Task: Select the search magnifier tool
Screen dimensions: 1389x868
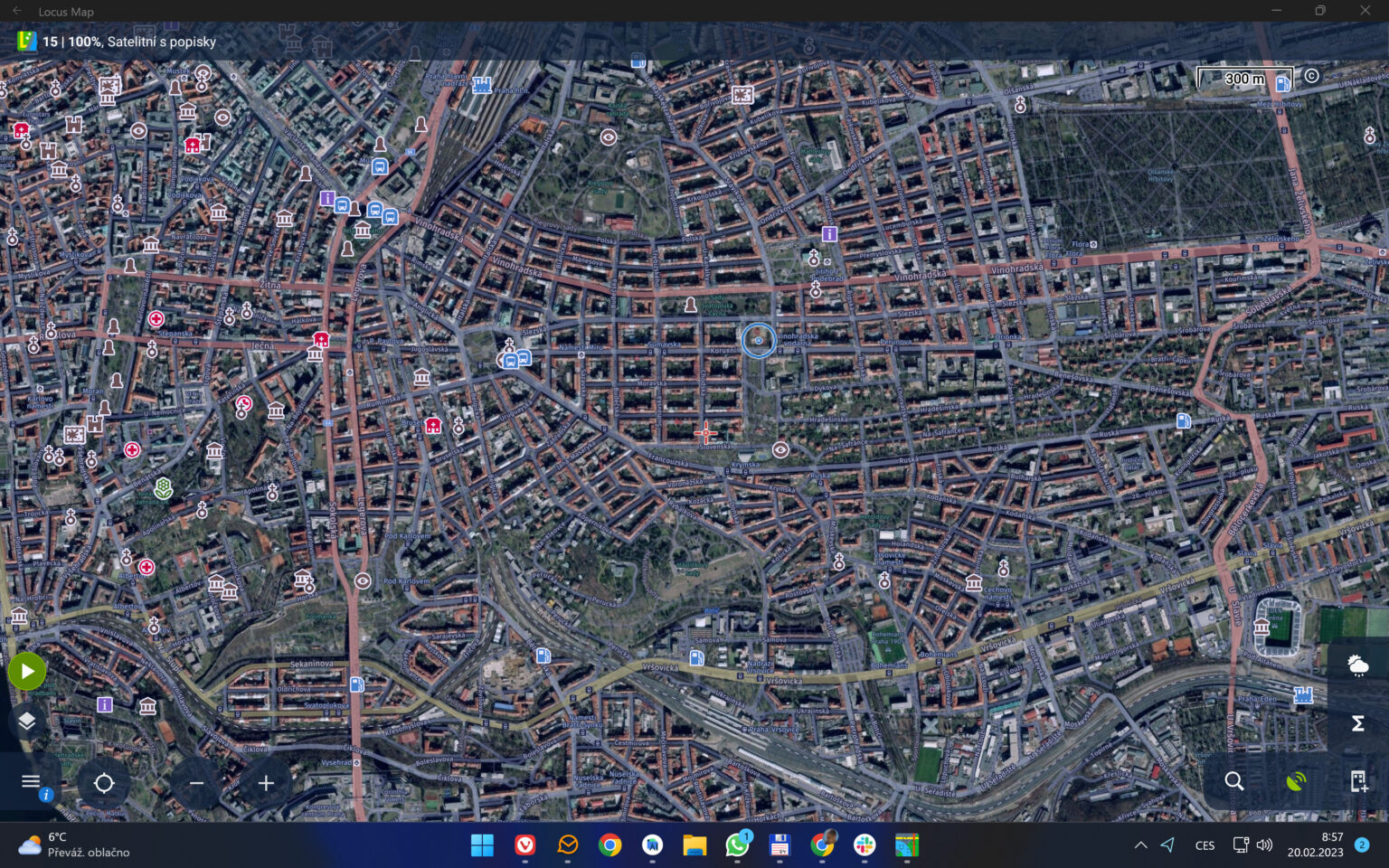Action: 1233,781
